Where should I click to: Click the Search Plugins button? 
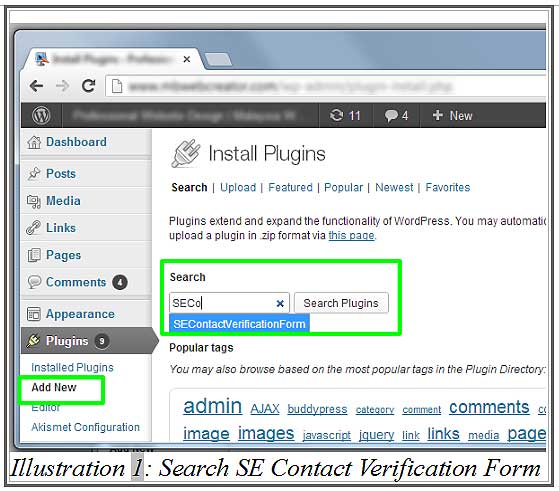click(341, 303)
